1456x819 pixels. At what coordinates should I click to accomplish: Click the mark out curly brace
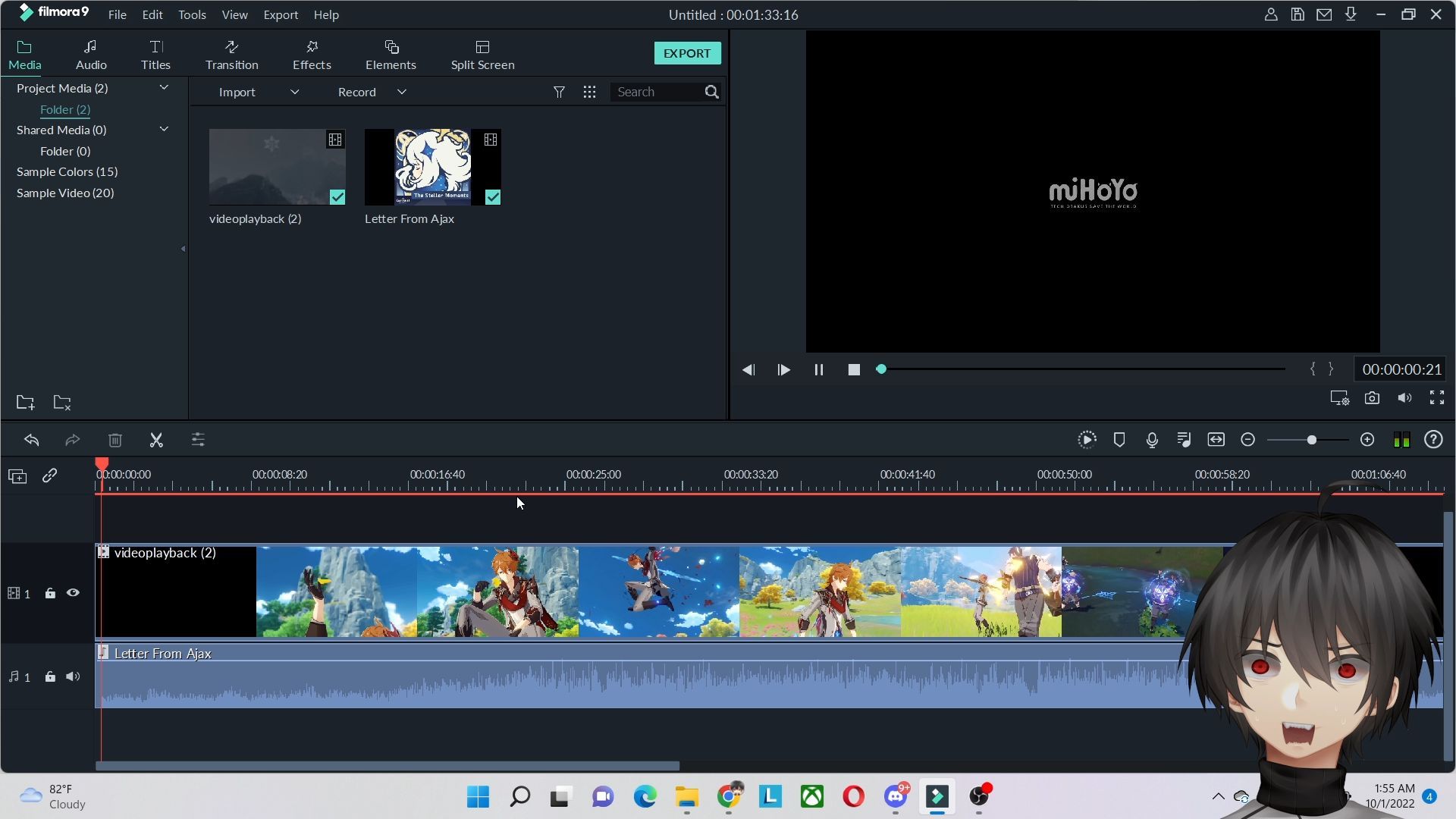1331,369
